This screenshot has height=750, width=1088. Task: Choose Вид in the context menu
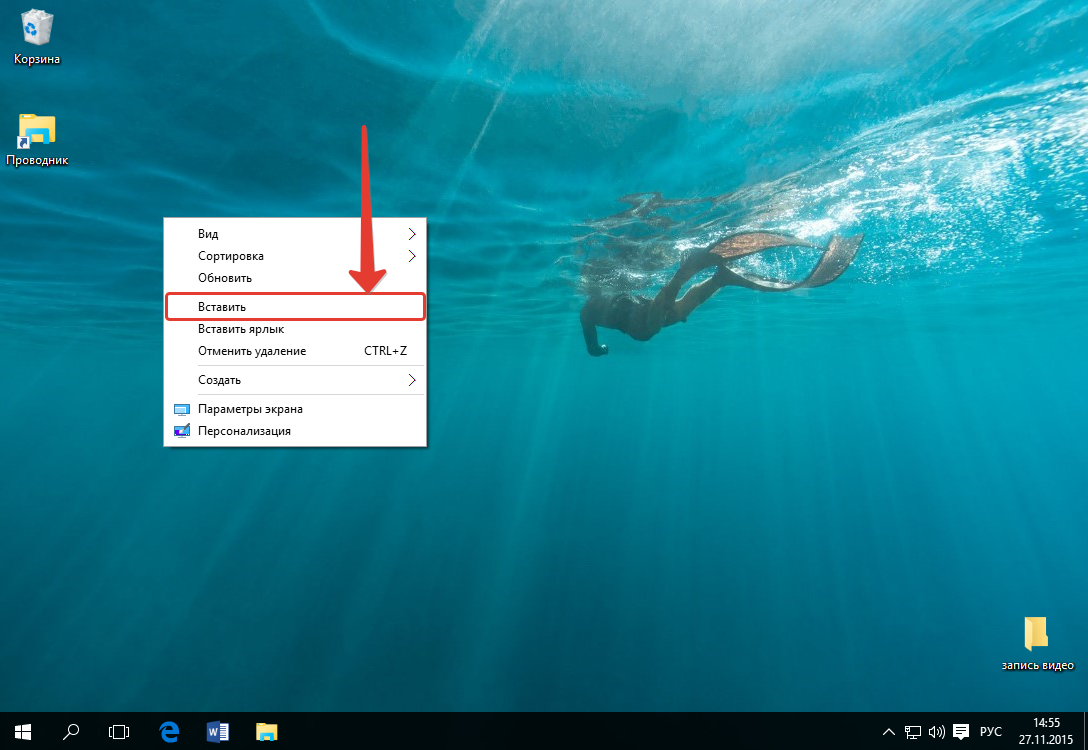295,234
